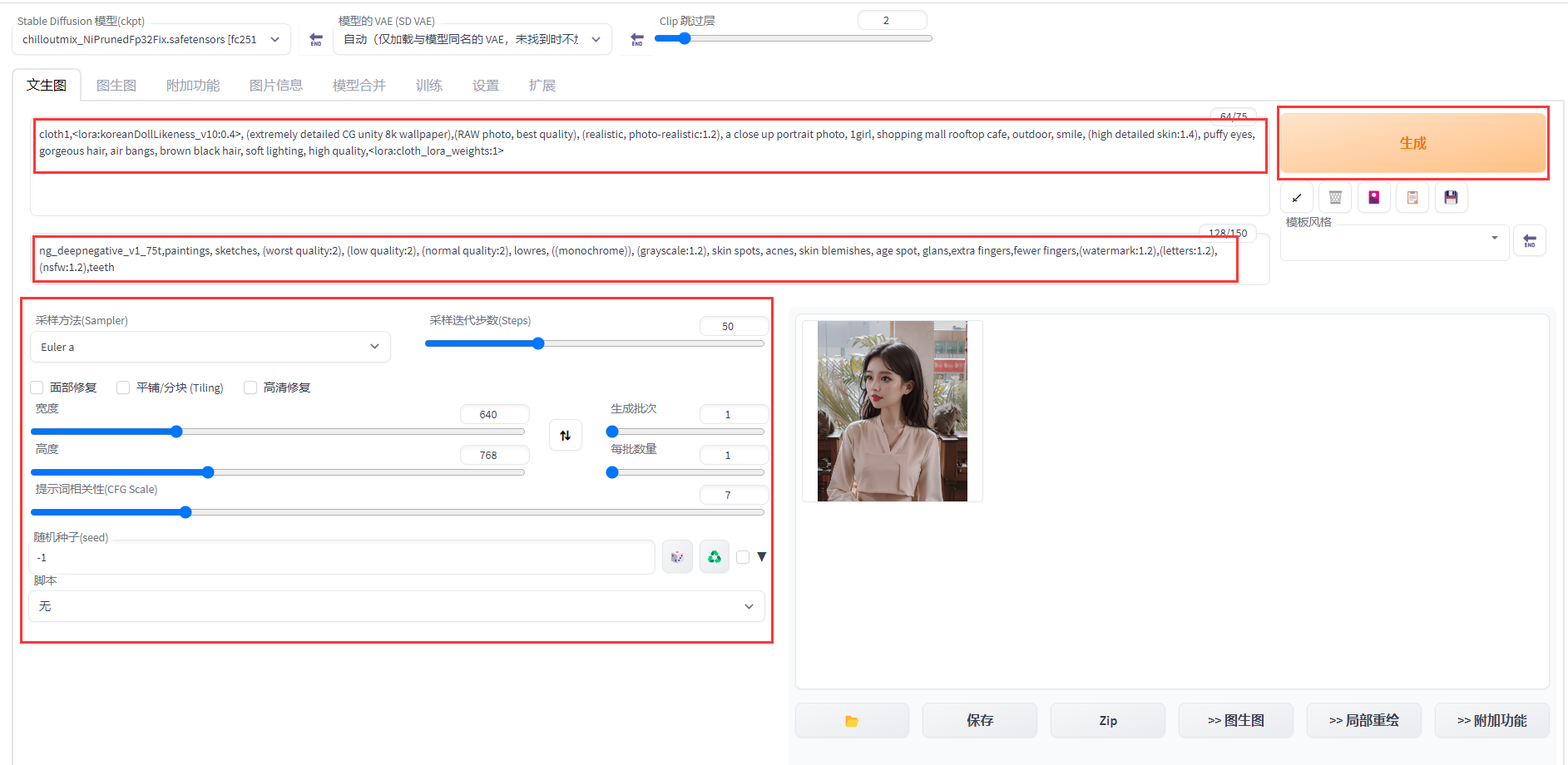Open the 扩展 tab
This screenshot has width=1568, height=765.
point(542,85)
